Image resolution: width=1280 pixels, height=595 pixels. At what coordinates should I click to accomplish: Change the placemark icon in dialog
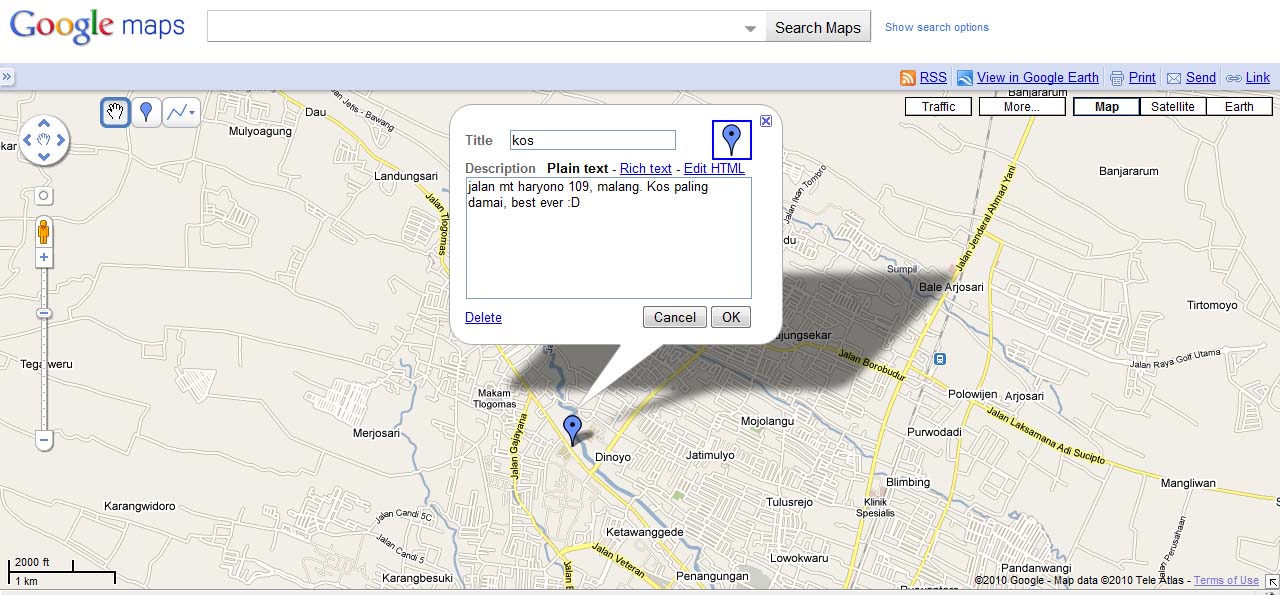pyautogui.click(x=732, y=140)
